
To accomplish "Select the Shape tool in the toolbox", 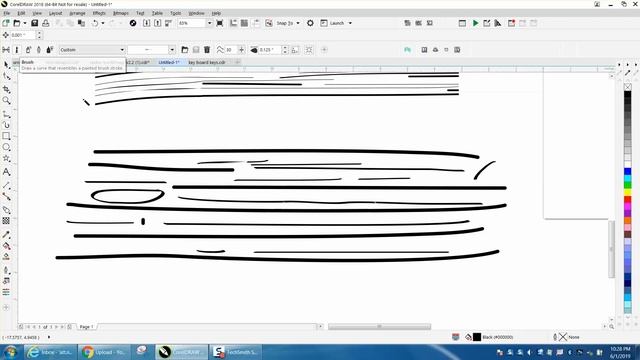I will point(6,76).
